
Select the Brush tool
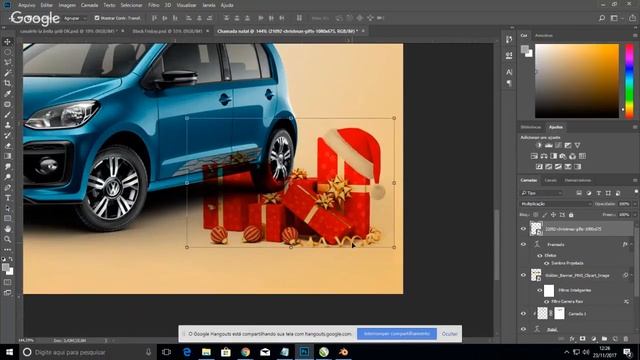(x=7, y=115)
